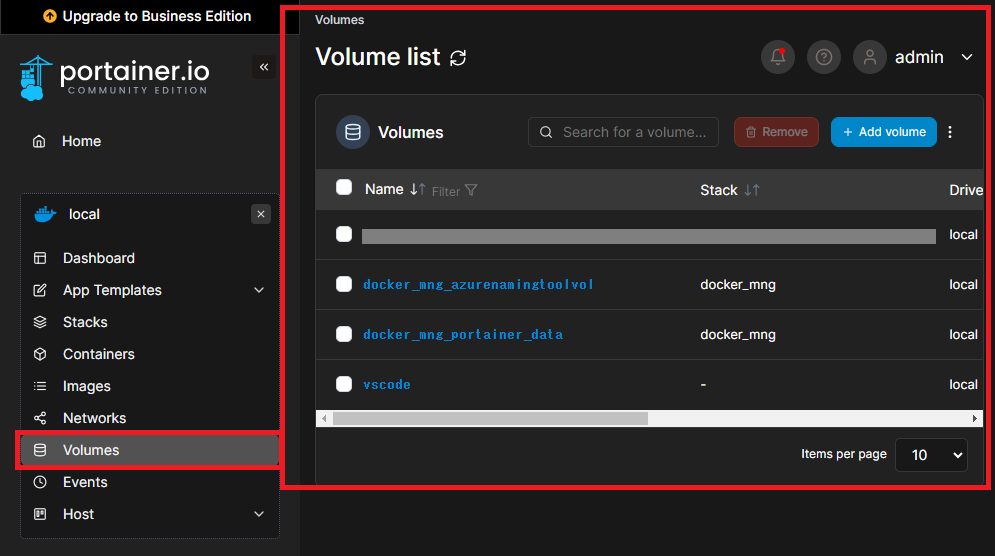Image resolution: width=995 pixels, height=556 pixels.
Task: Focus the Search for a volume field
Action: click(623, 132)
